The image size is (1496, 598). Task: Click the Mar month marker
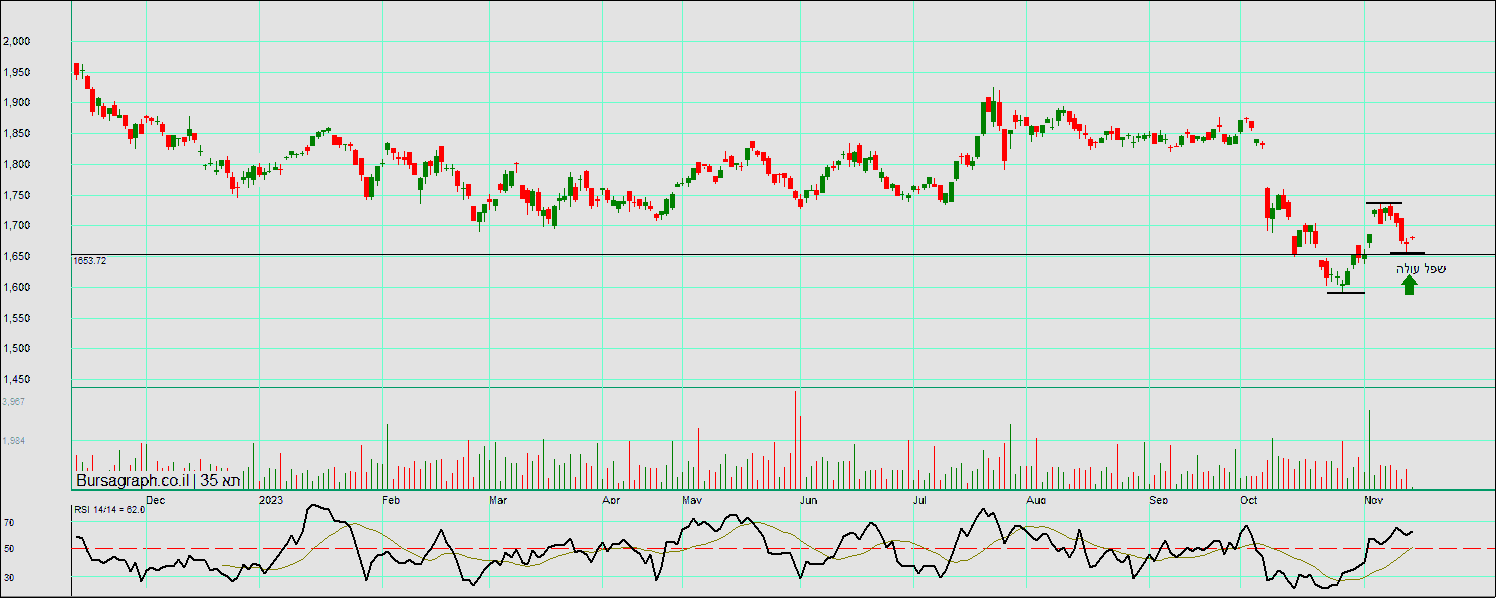(497, 498)
